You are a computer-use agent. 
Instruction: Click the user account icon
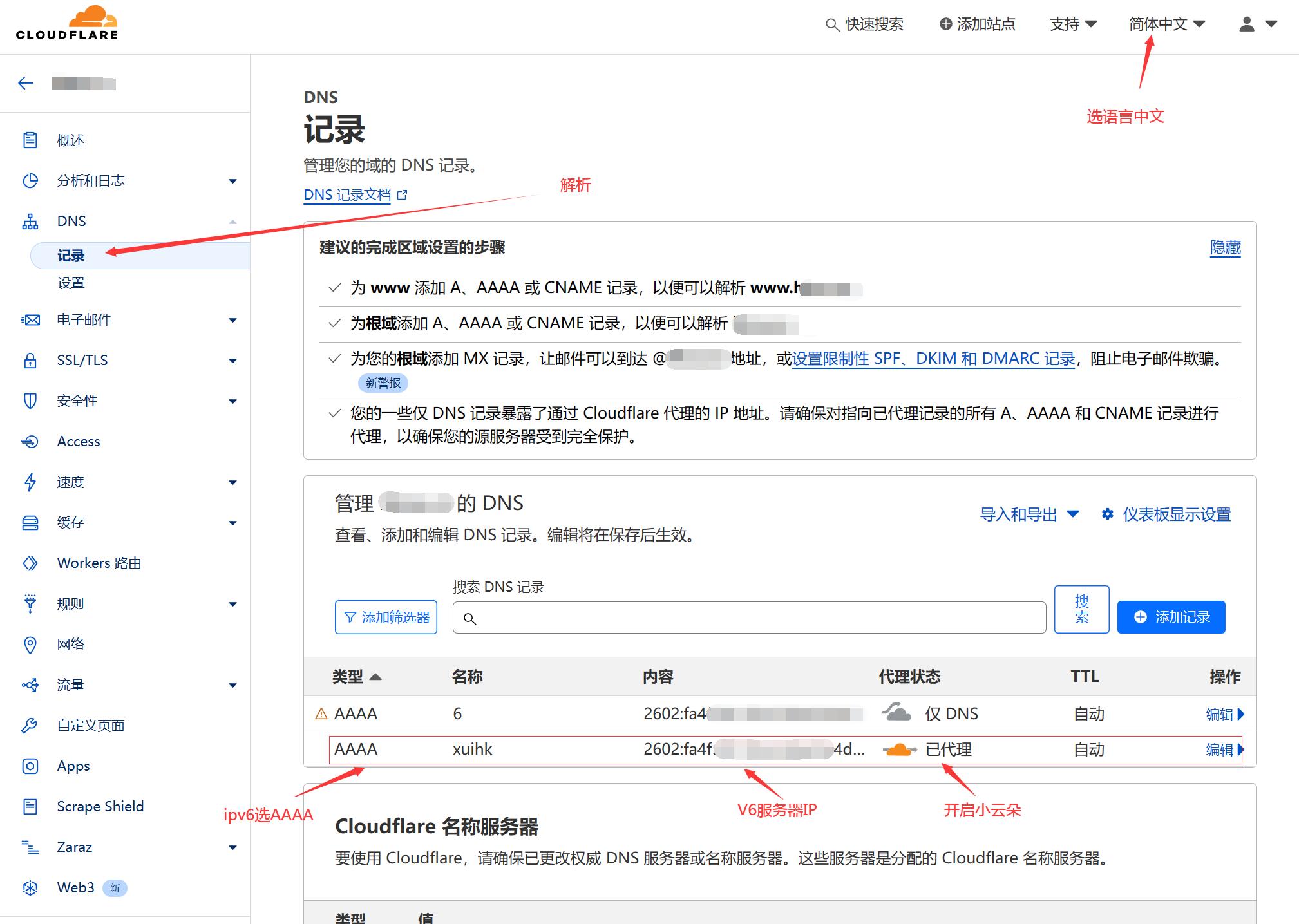[1247, 24]
